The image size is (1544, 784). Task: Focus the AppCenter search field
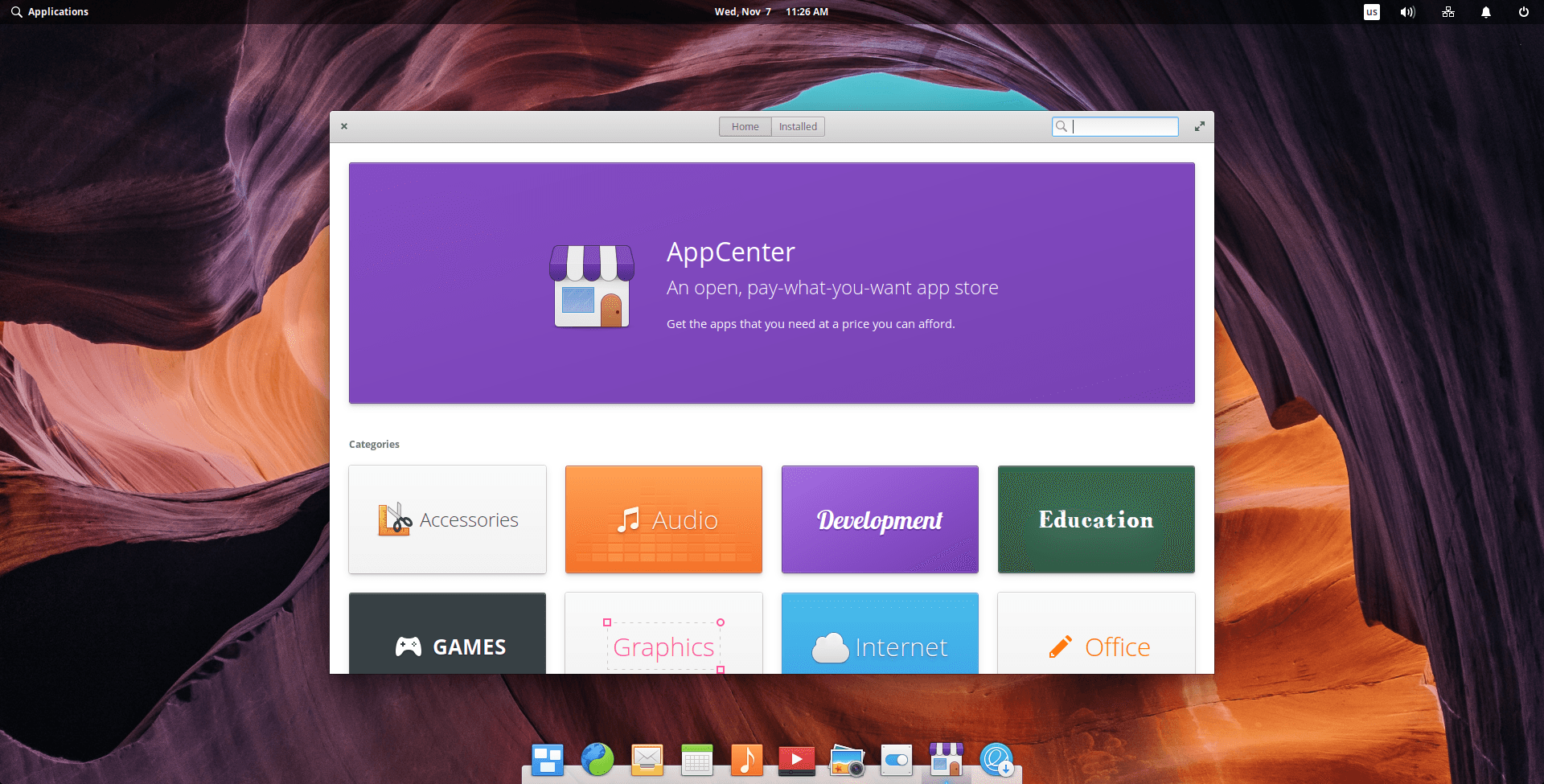[1115, 126]
